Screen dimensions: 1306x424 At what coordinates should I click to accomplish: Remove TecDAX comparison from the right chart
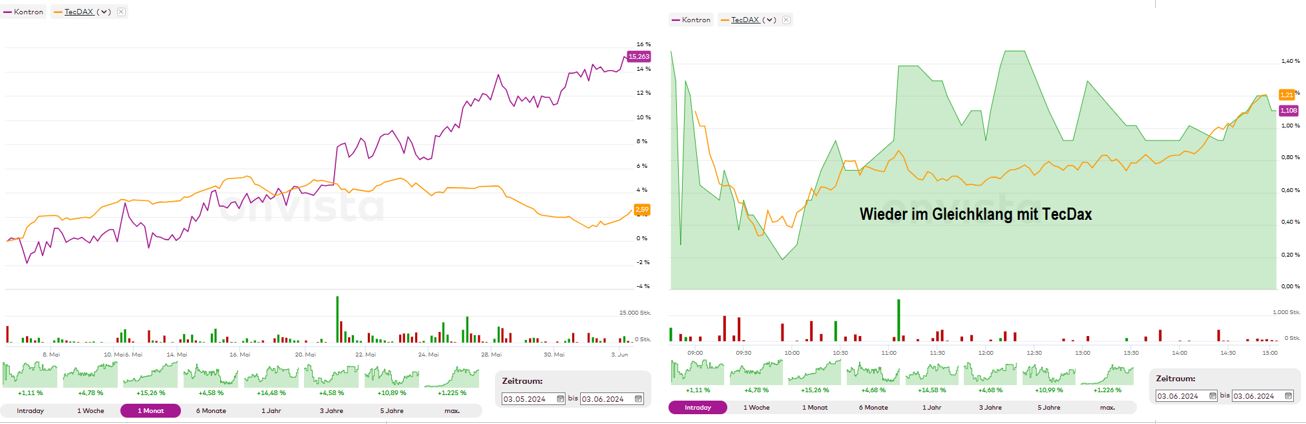[786, 20]
